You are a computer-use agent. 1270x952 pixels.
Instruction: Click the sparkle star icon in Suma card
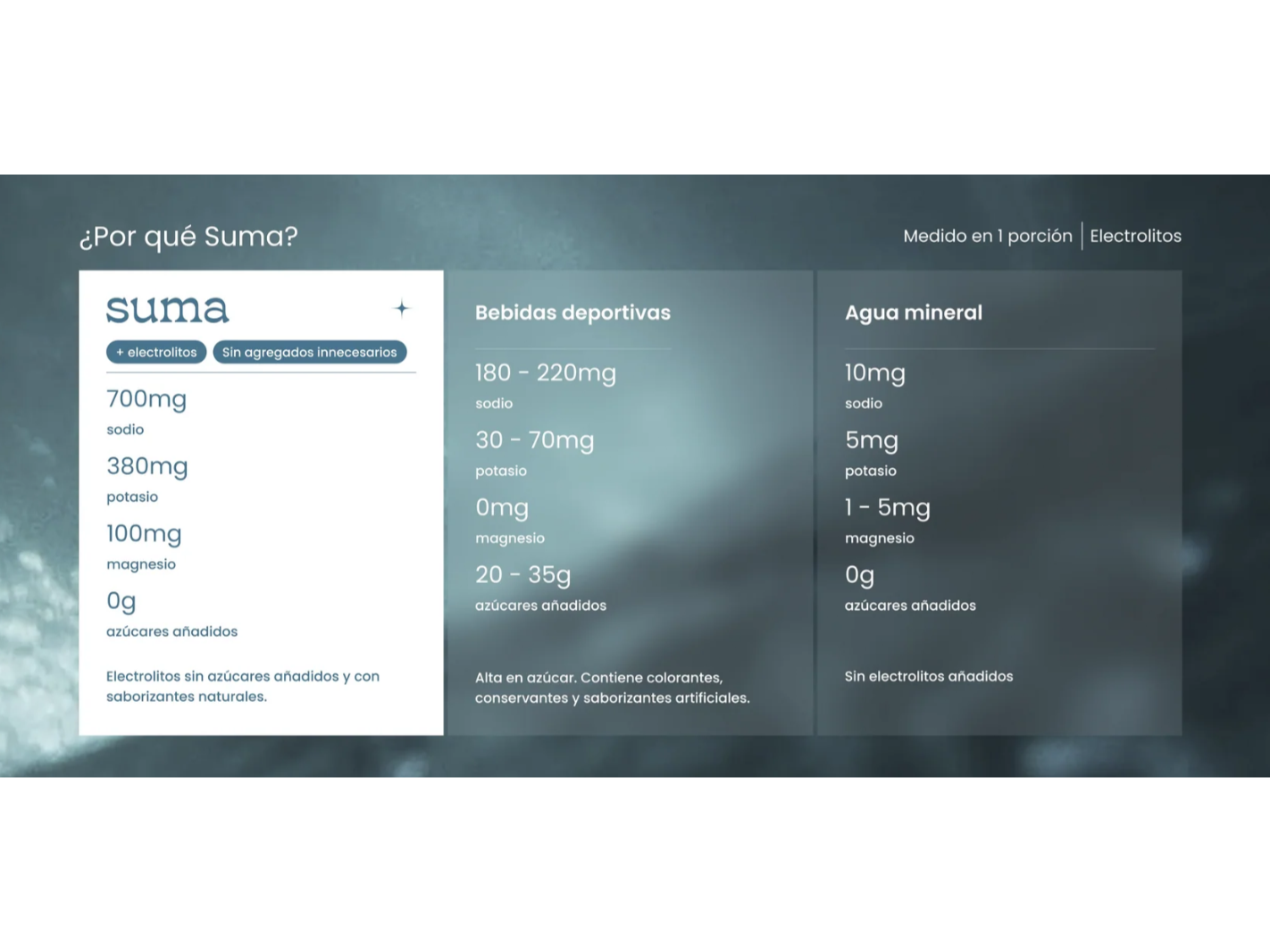click(x=402, y=308)
